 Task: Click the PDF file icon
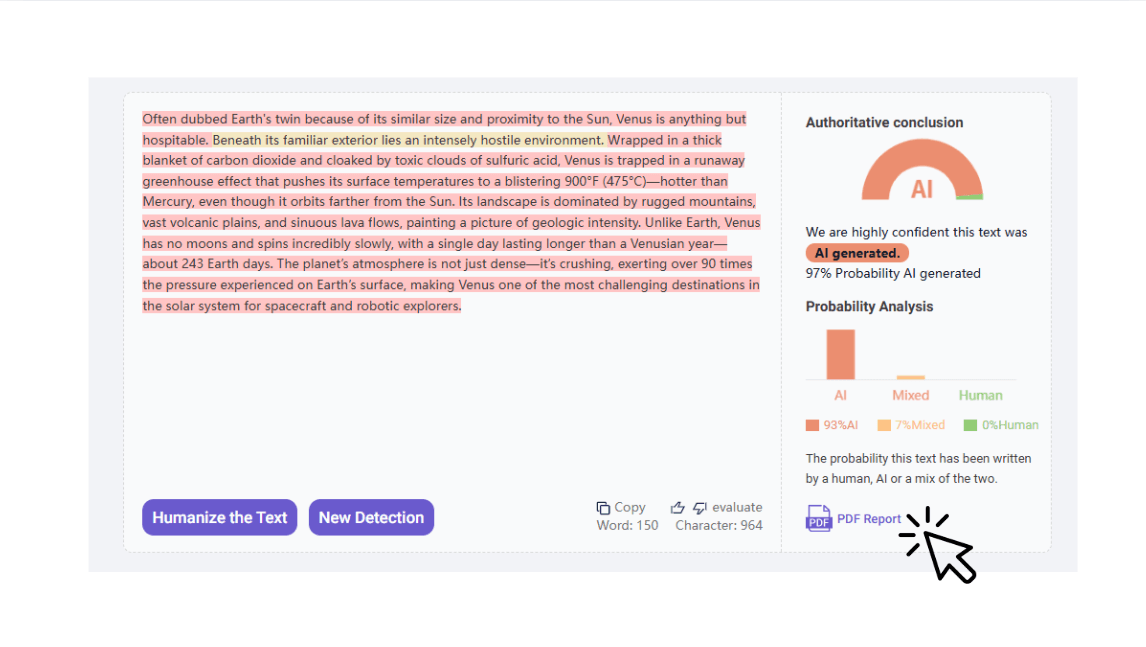pos(819,518)
